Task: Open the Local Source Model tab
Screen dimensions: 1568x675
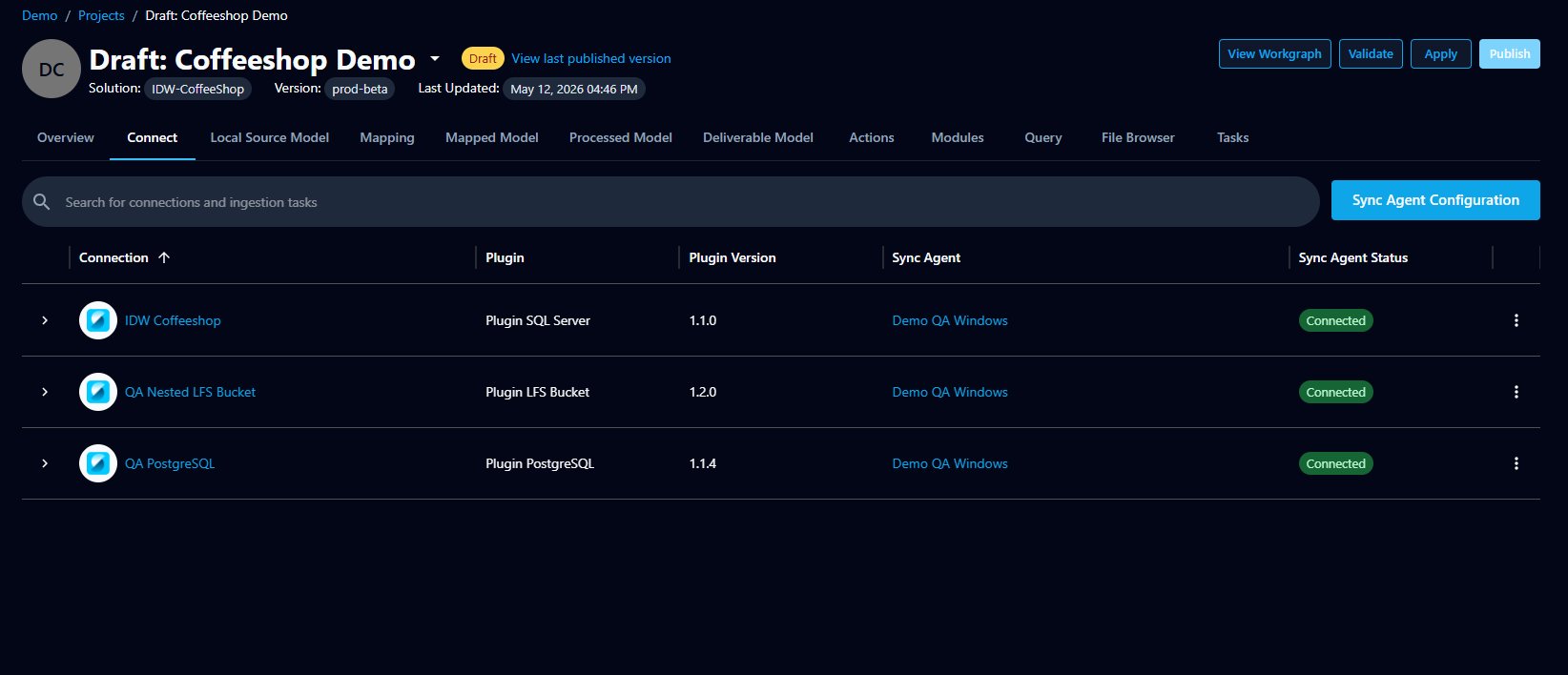Action: pos(270,137)
